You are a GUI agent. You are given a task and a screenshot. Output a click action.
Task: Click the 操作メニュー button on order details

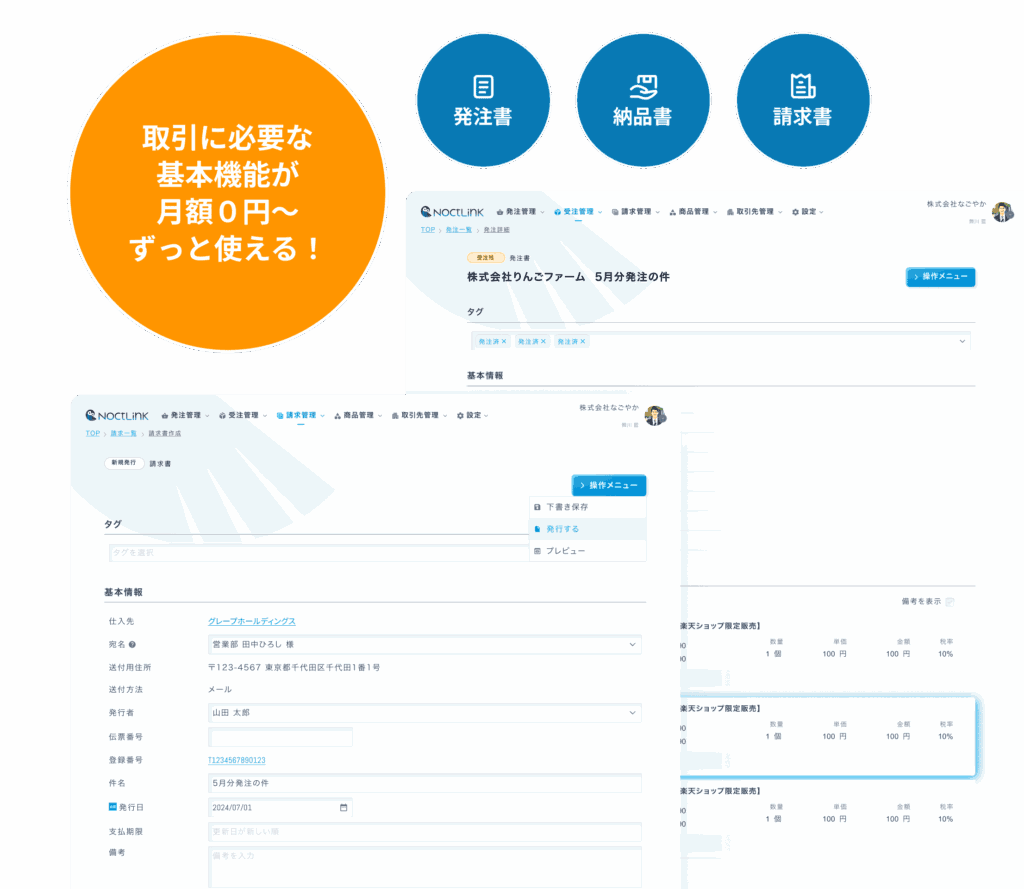point(940,276)
